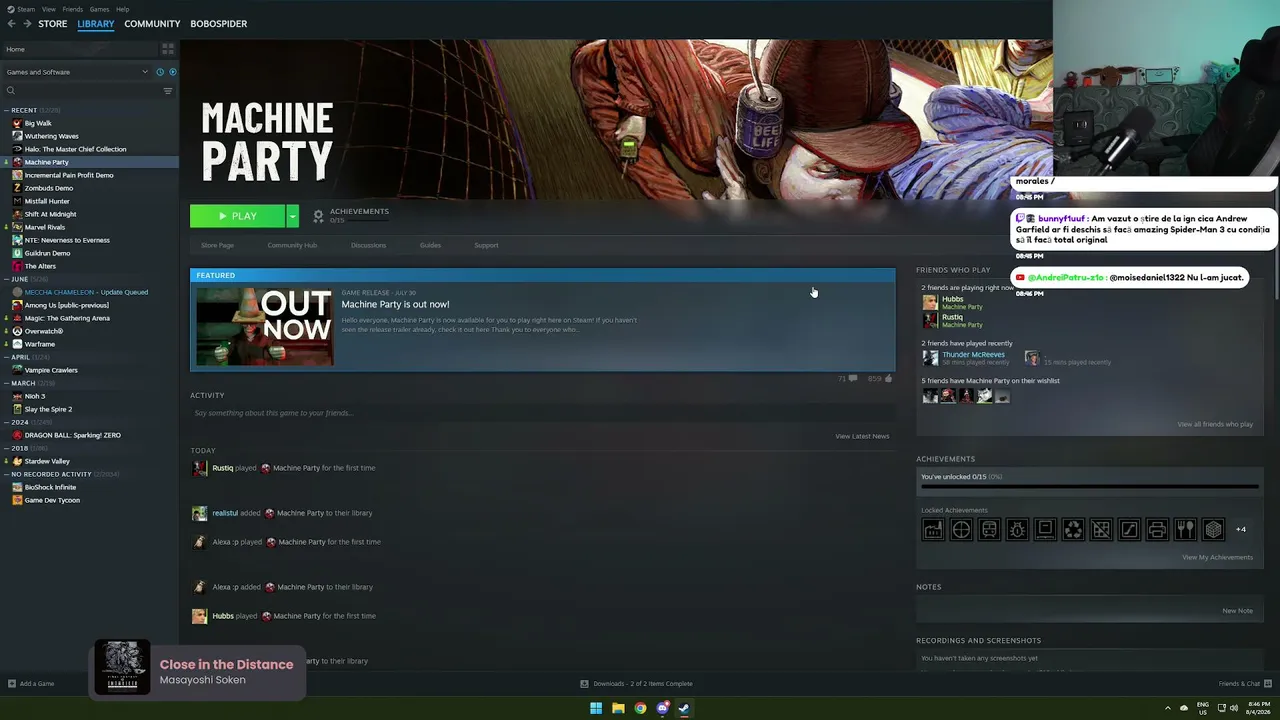Switch to the COMMUNITY tab
1280x720 pixels.
[x=152, y=24]
